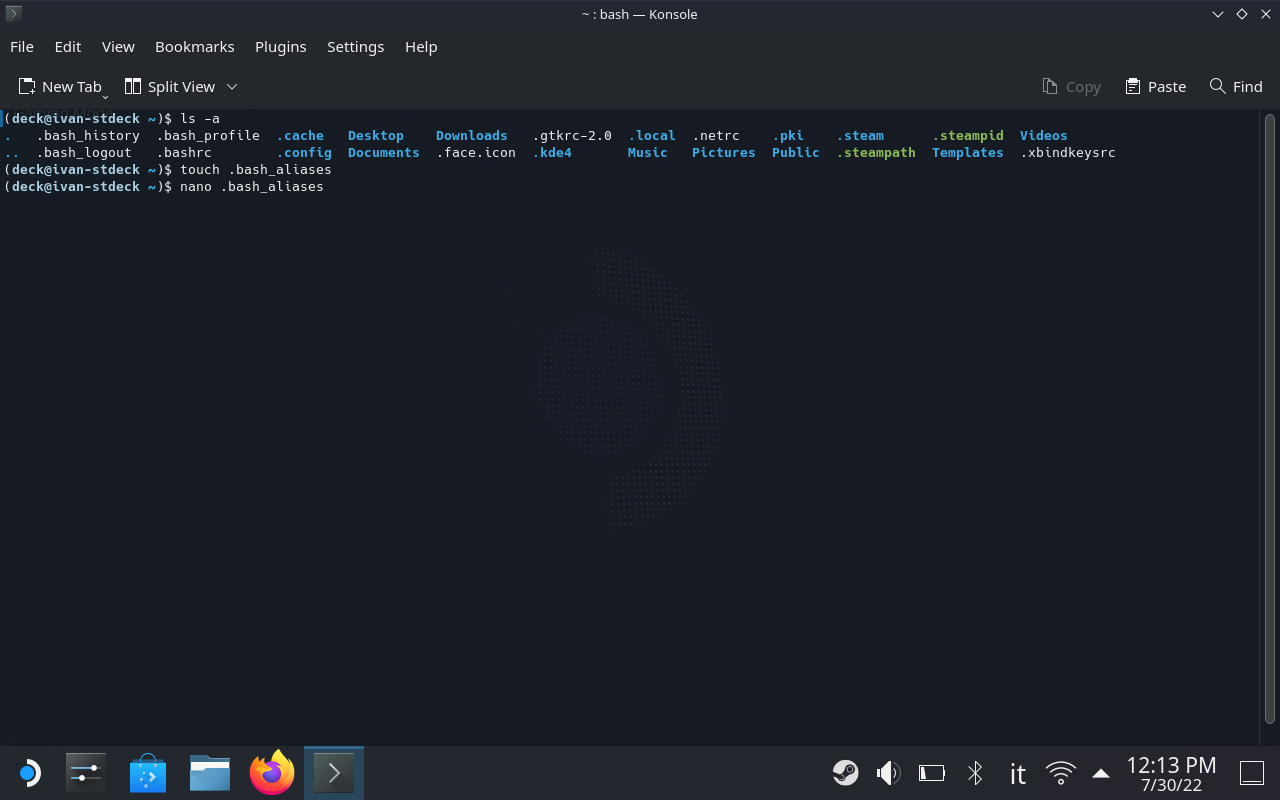Open the Find bar in Konsole
This screenshot has width=1280, height=800.
coord(1236,86)
